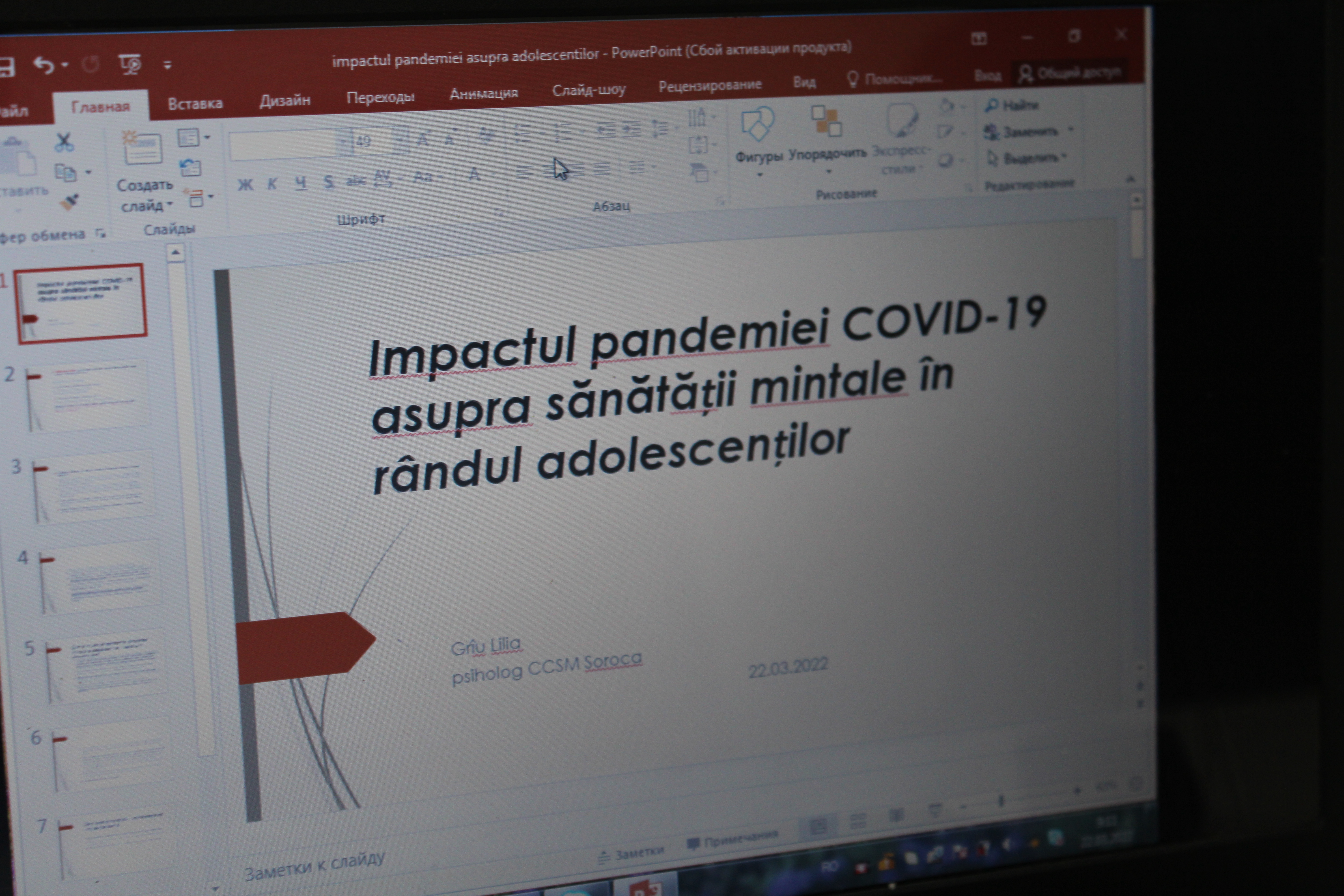
Task: Click the zoom slider in status bar
Action: [1001, 802]
